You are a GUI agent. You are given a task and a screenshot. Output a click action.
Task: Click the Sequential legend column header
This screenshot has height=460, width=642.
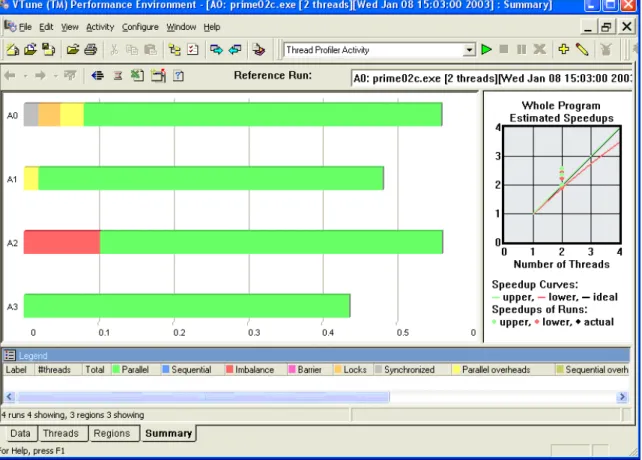point(191,370)
